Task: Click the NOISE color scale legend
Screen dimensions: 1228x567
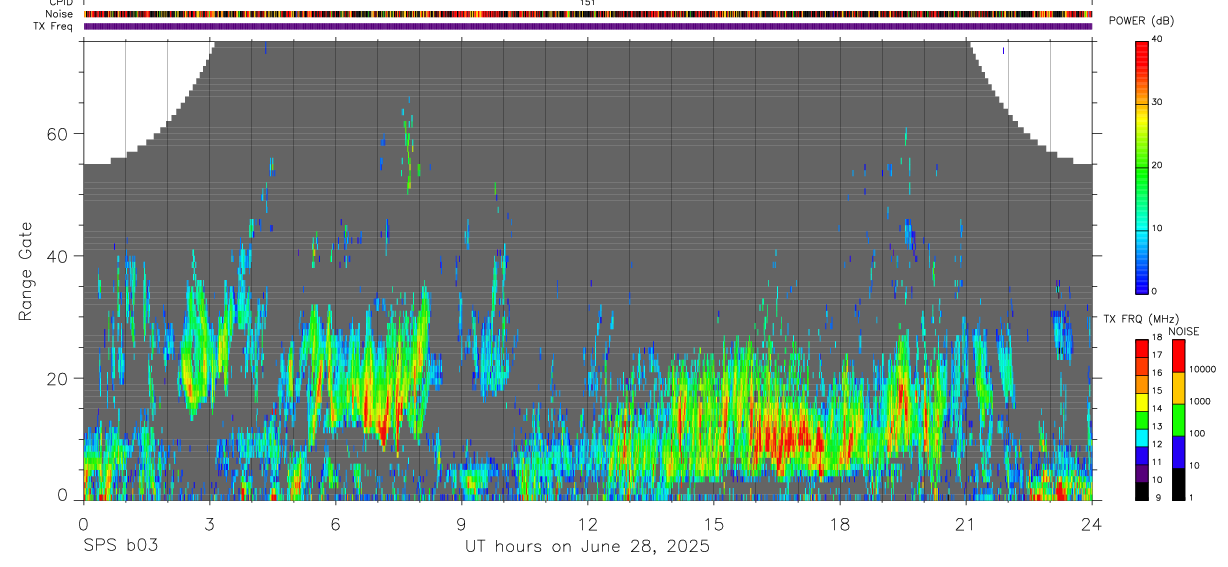Action: pyautogui.click(x=1178, y=420)
